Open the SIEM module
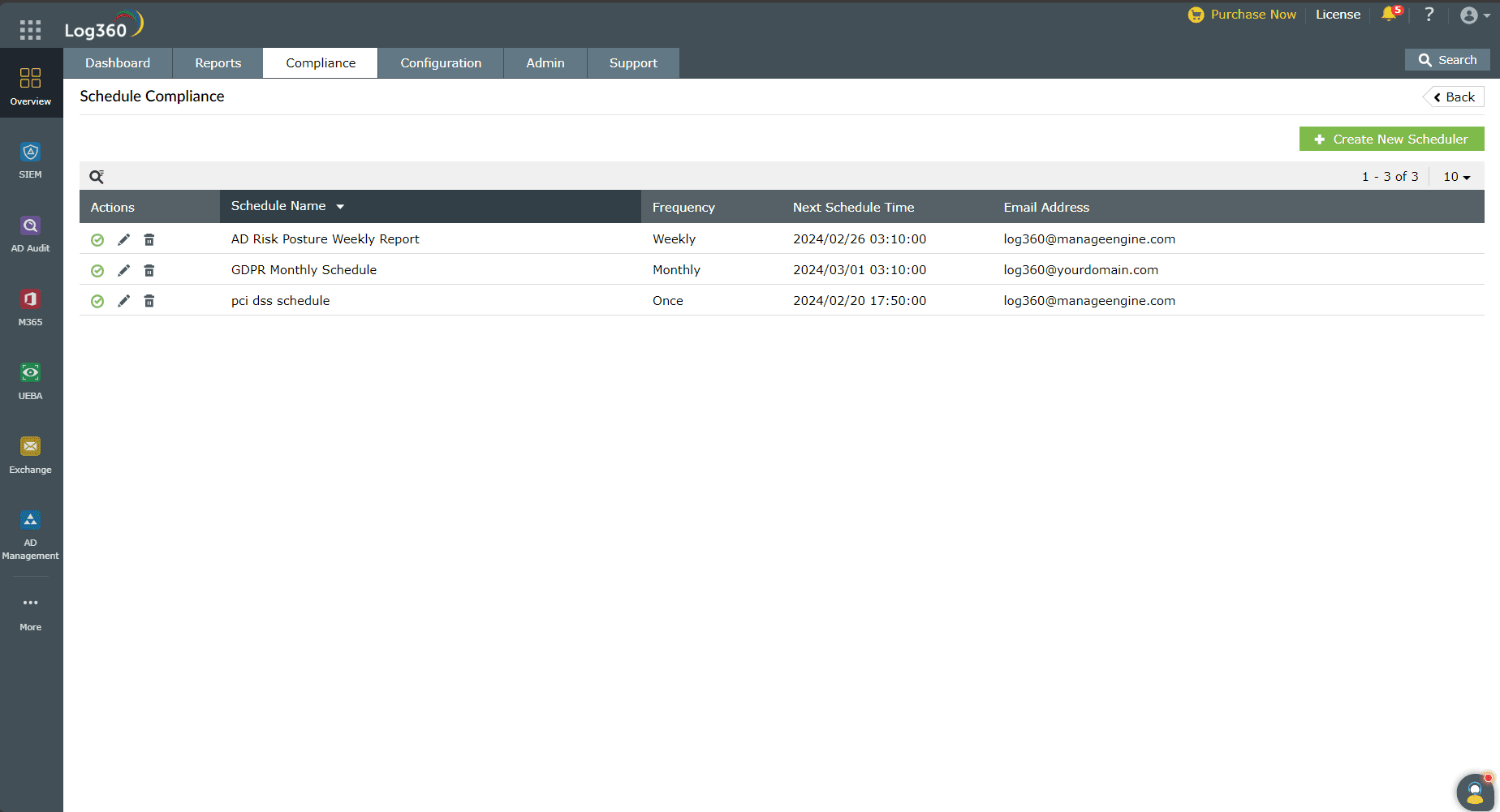The width and height of the screenshot is (1500, 812). pos(31,160)
